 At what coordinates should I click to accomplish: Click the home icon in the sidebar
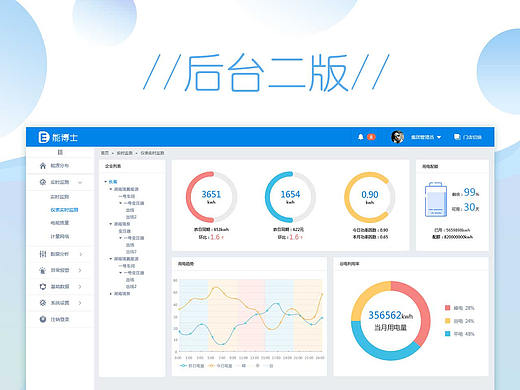[x=43, y=165]
